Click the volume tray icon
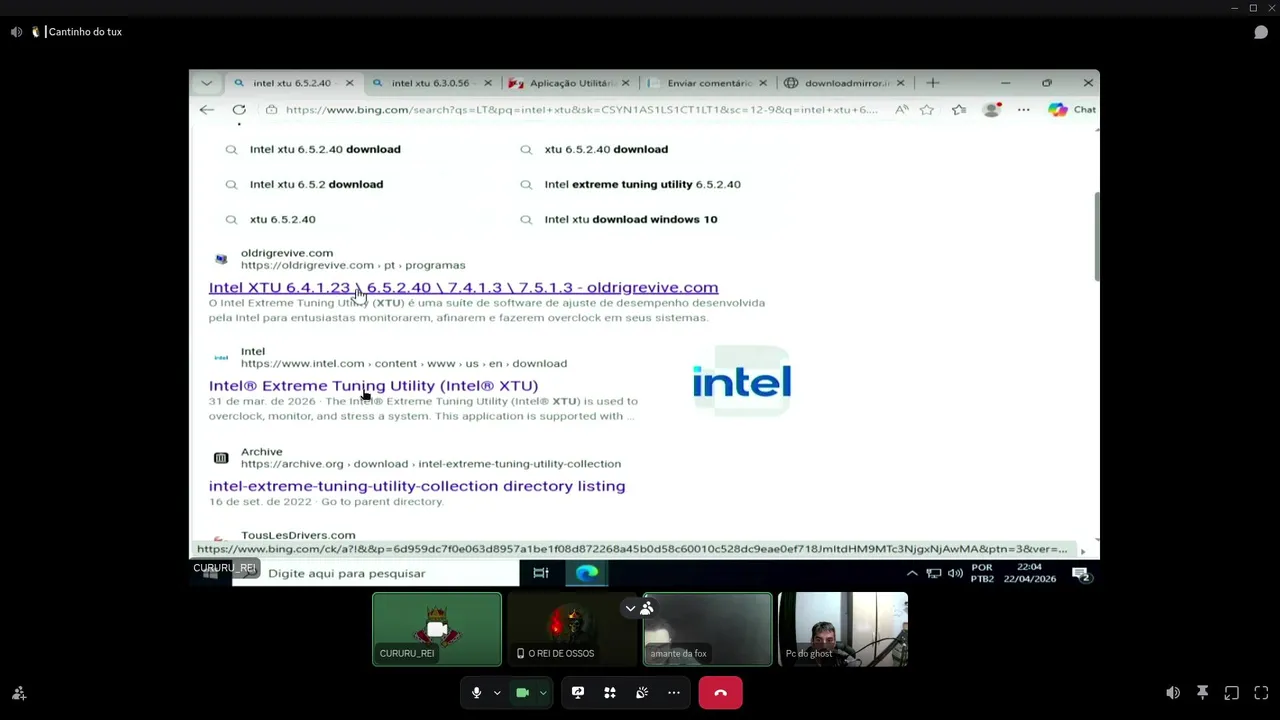This screenshot has height=720, width=1280. pos(955,573)
